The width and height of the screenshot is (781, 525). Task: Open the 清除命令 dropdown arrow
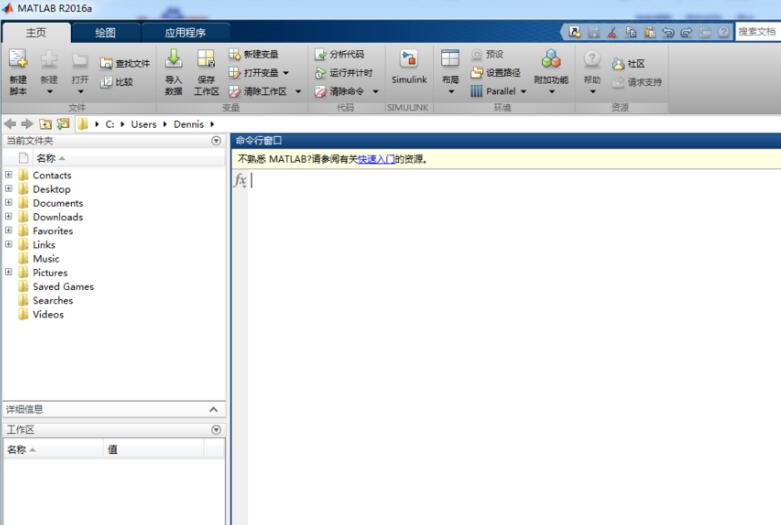[376, 91]
